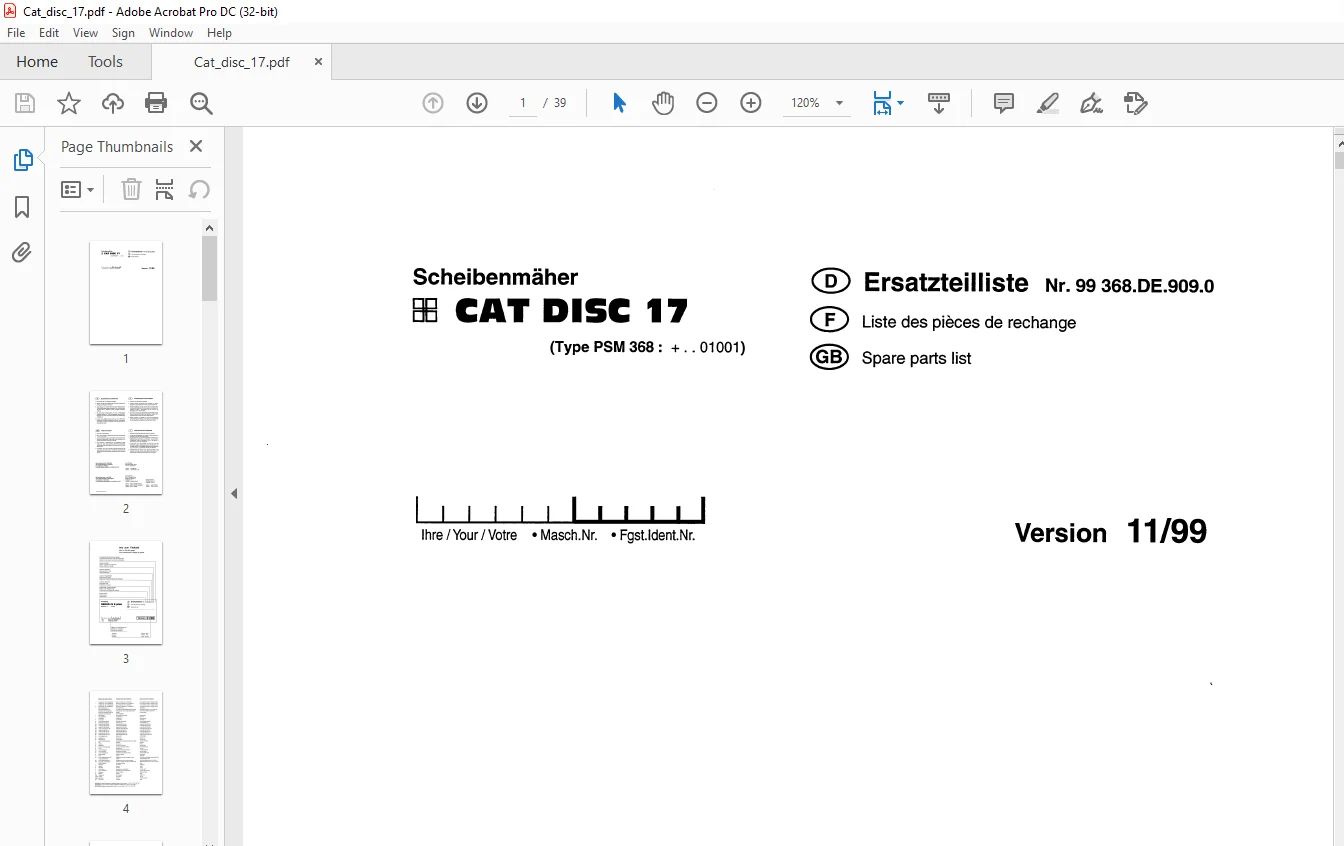The width and height of the screenshot is (1344, 846).
Task: Print the file with the printer icon
Action: point(156,103)
